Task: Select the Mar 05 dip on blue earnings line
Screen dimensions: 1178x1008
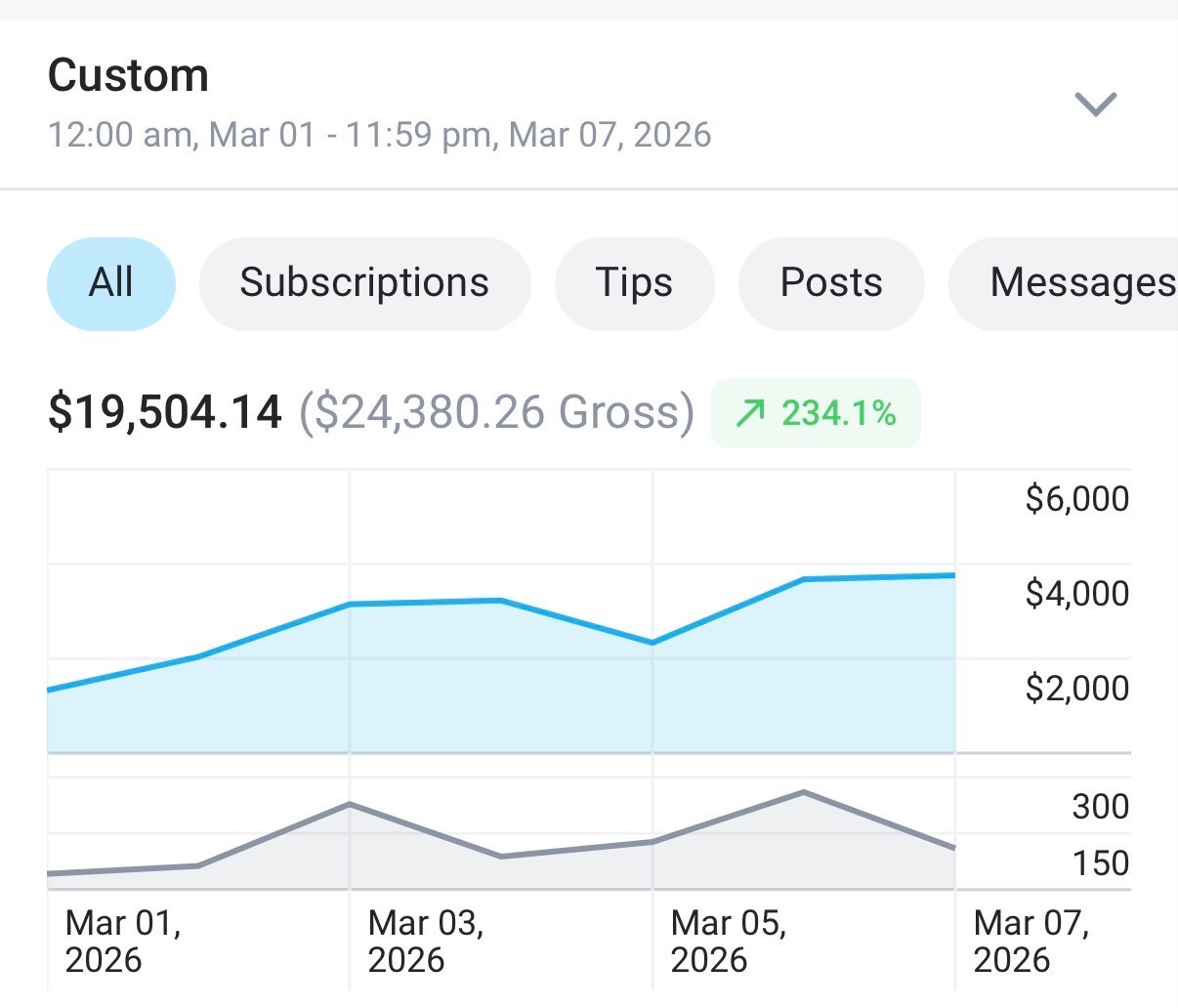Action: click(652, 643)
